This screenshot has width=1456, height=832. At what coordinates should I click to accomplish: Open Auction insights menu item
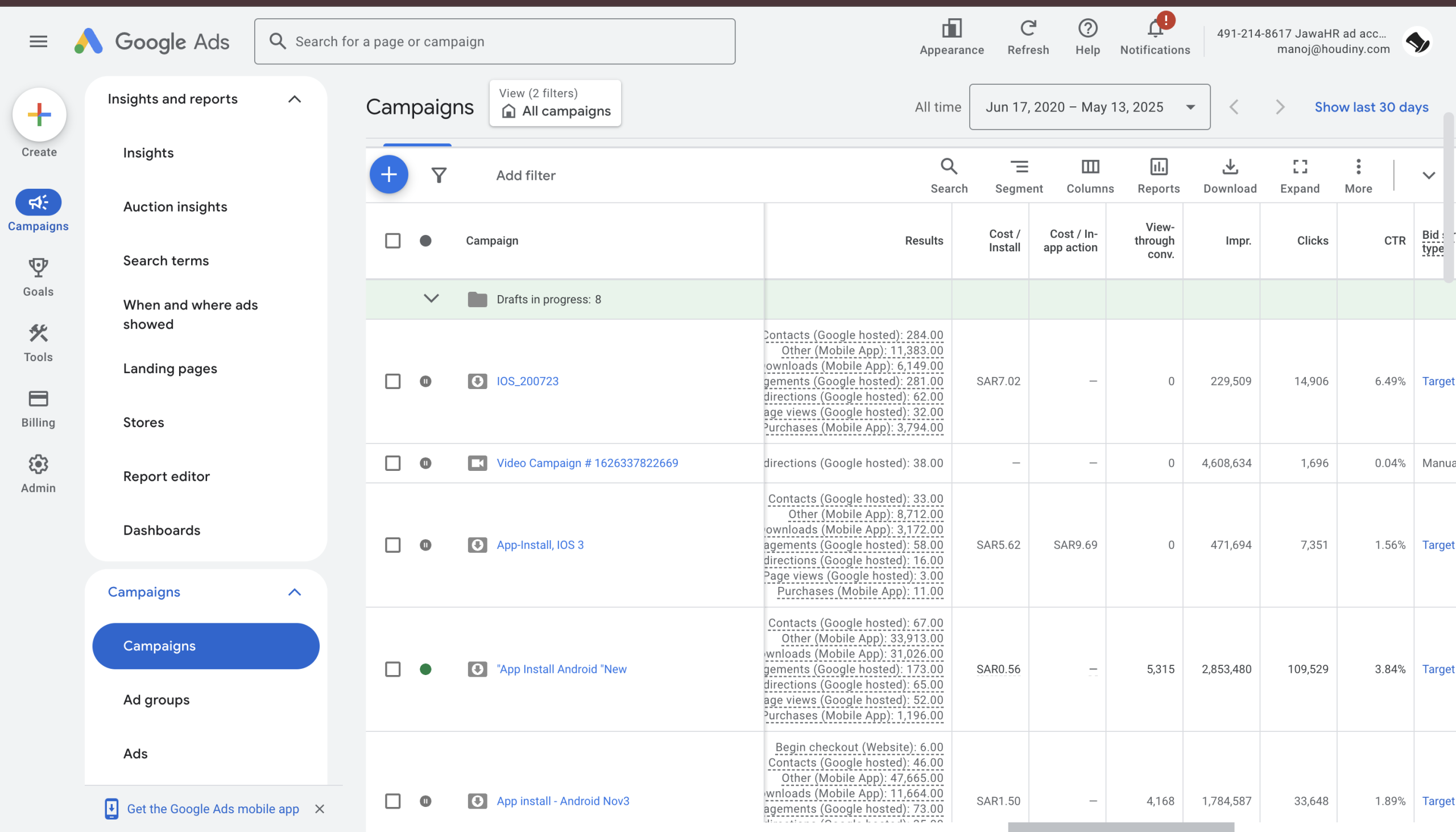click(x=175, y=207)
